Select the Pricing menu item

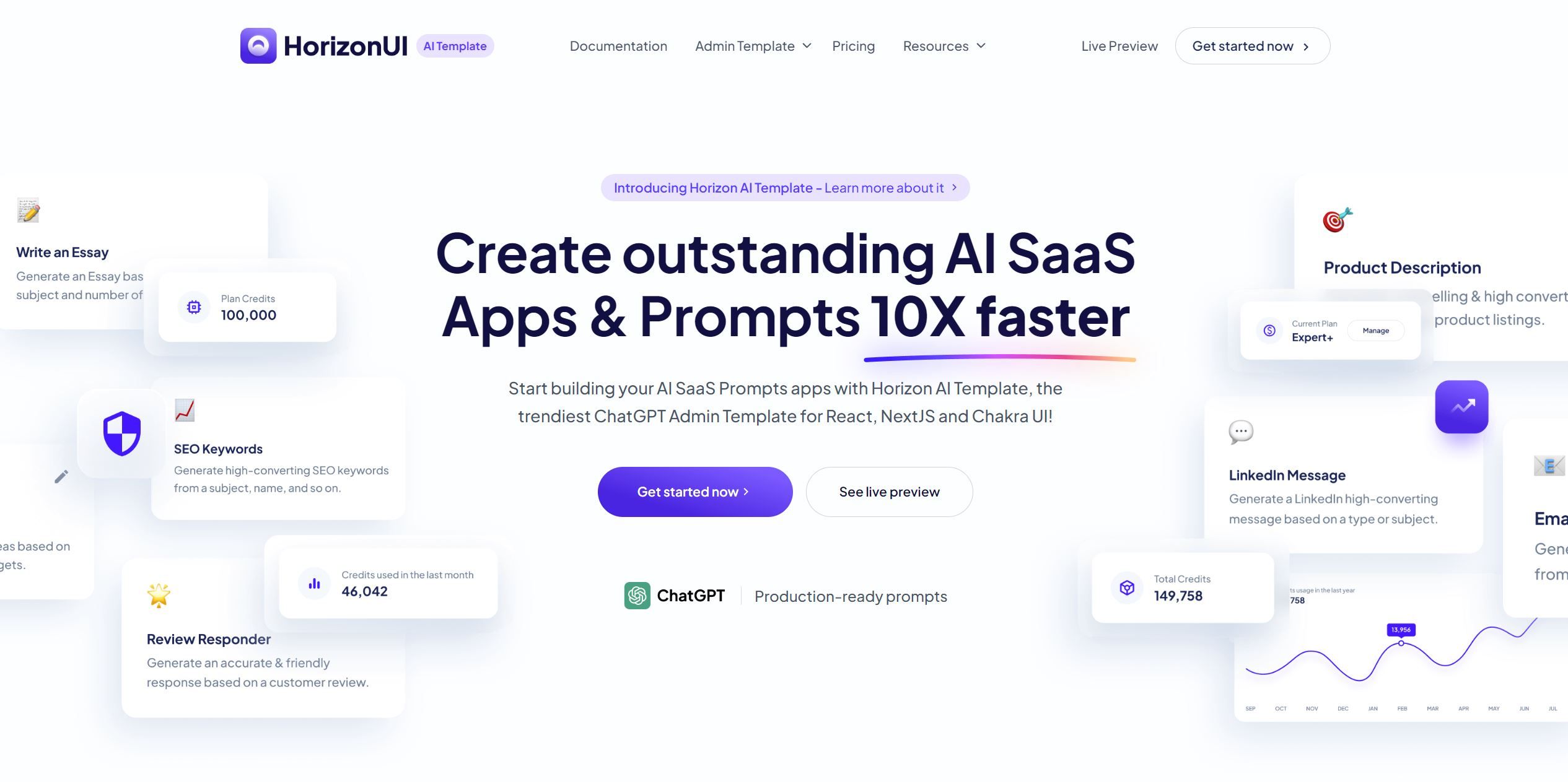point(853,45)
